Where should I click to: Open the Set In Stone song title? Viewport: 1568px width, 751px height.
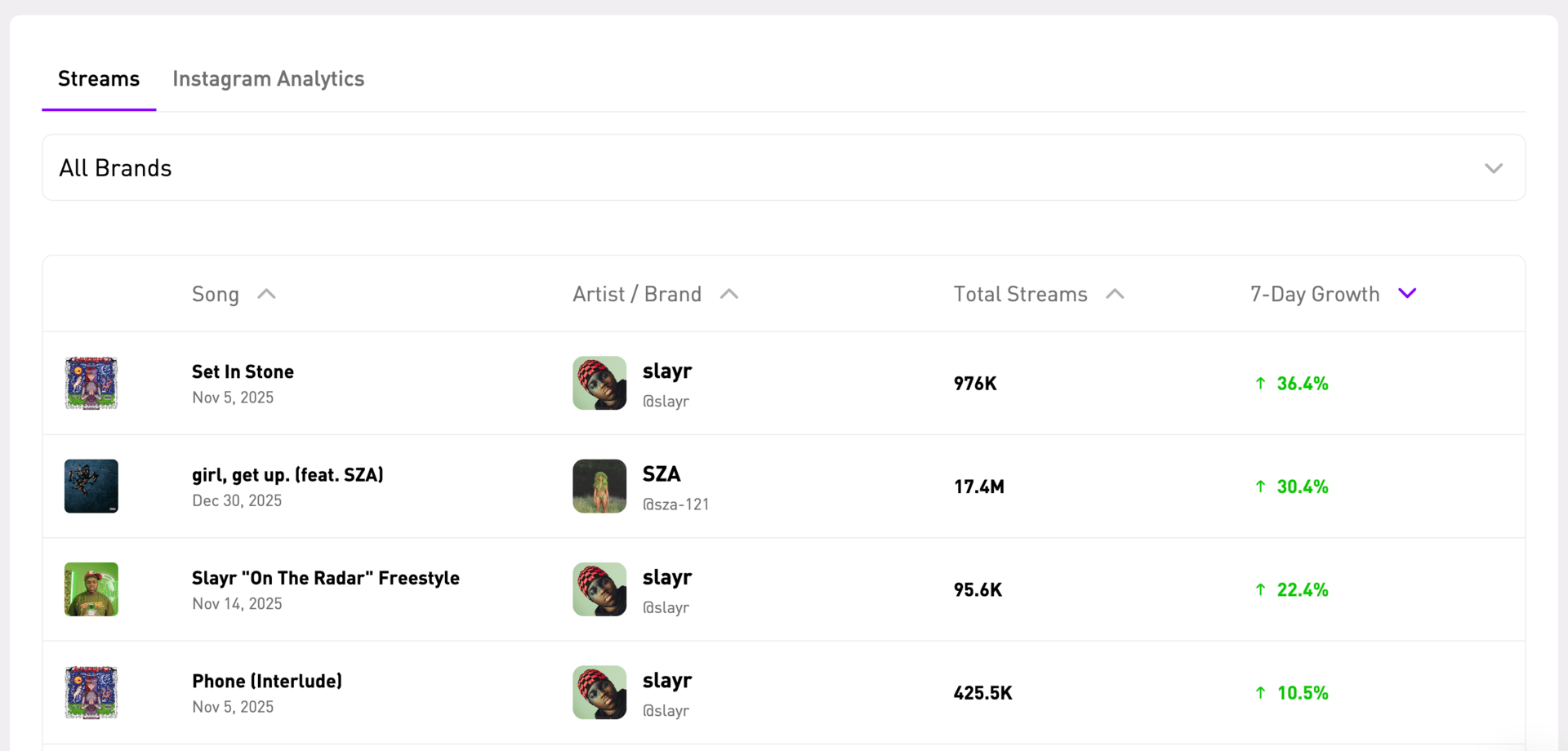point(243,372)
